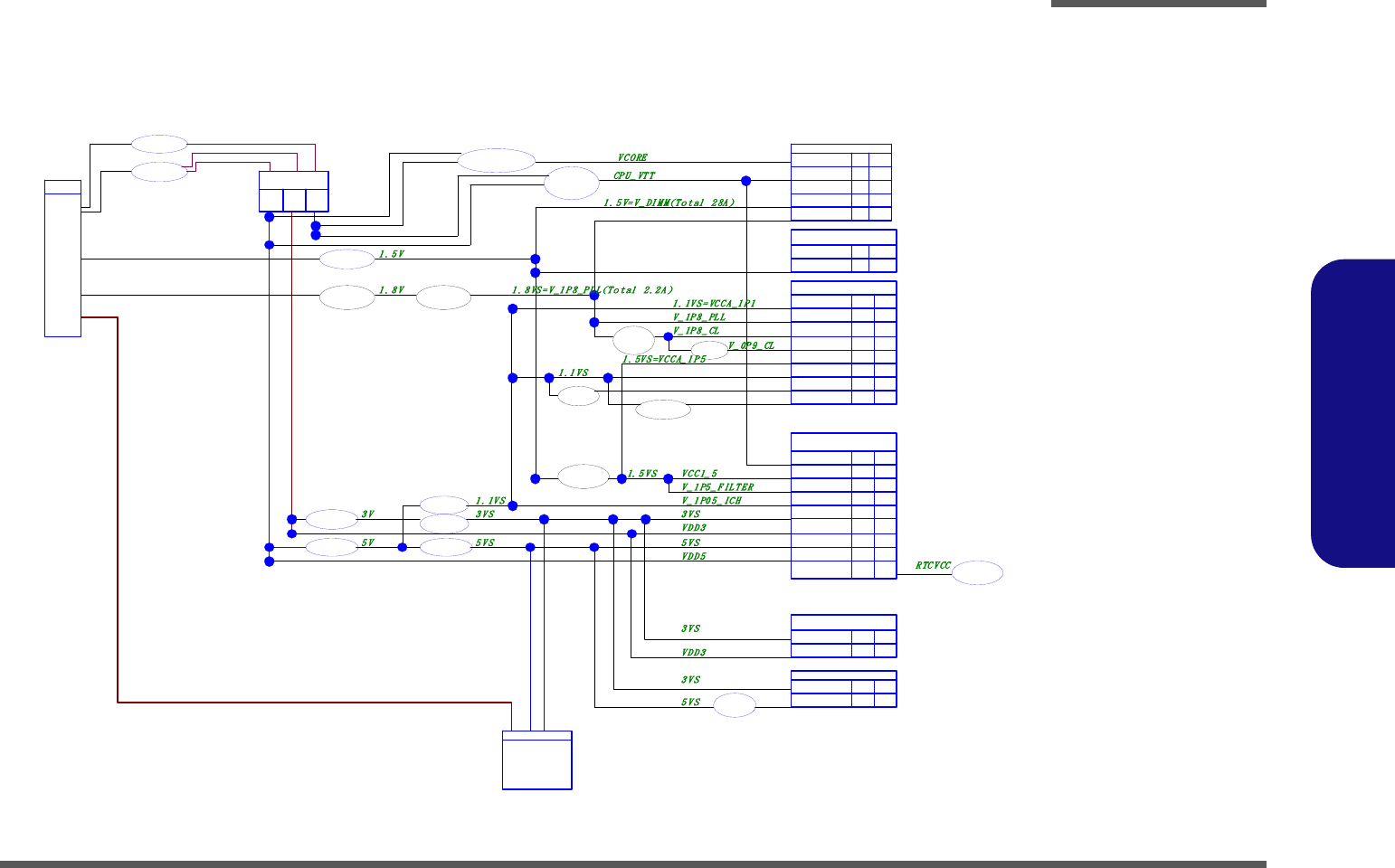This screenshot has height=868, width=1395.
Task: Click the standalone "3V" net label
Action: pos(367,514)
